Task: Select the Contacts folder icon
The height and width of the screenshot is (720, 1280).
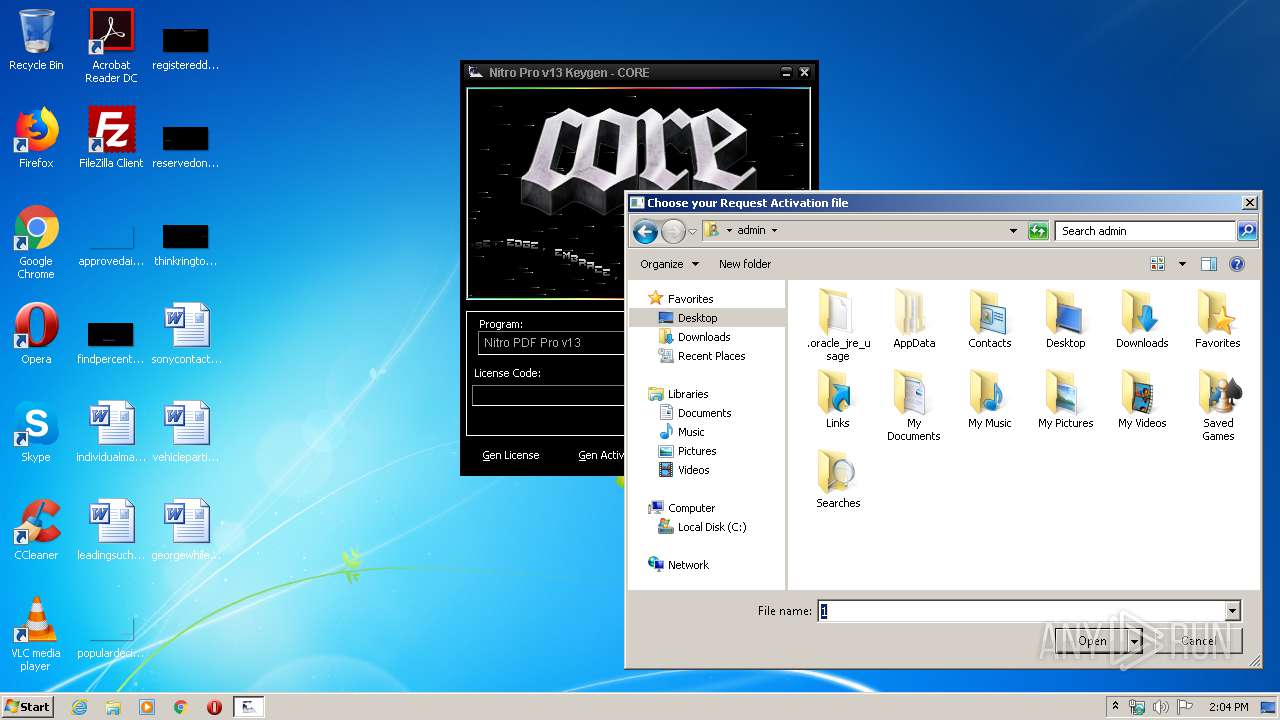Action: click(x=990, y=319)
